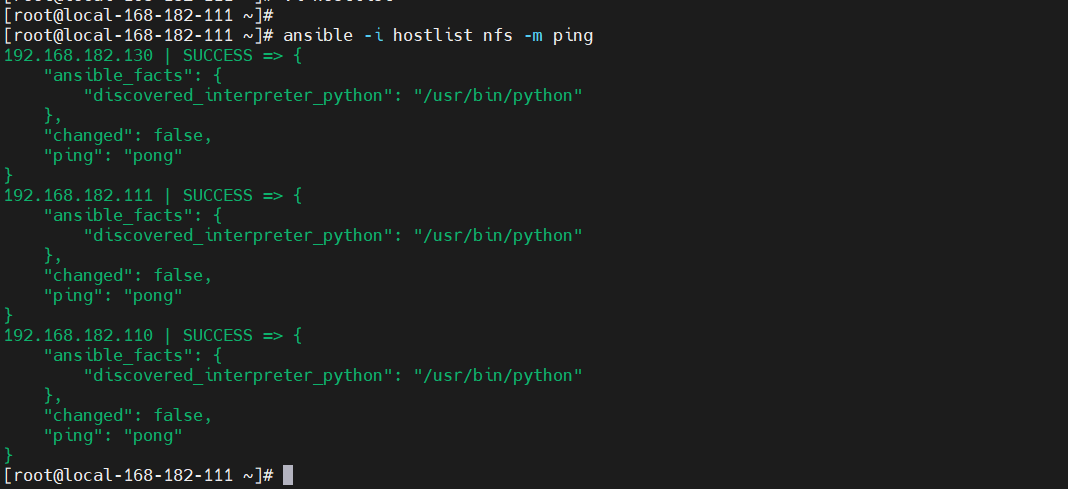Click "changed": false under host 192.168.182.111
The image size is (1068, 489).
tap(128, 275)
